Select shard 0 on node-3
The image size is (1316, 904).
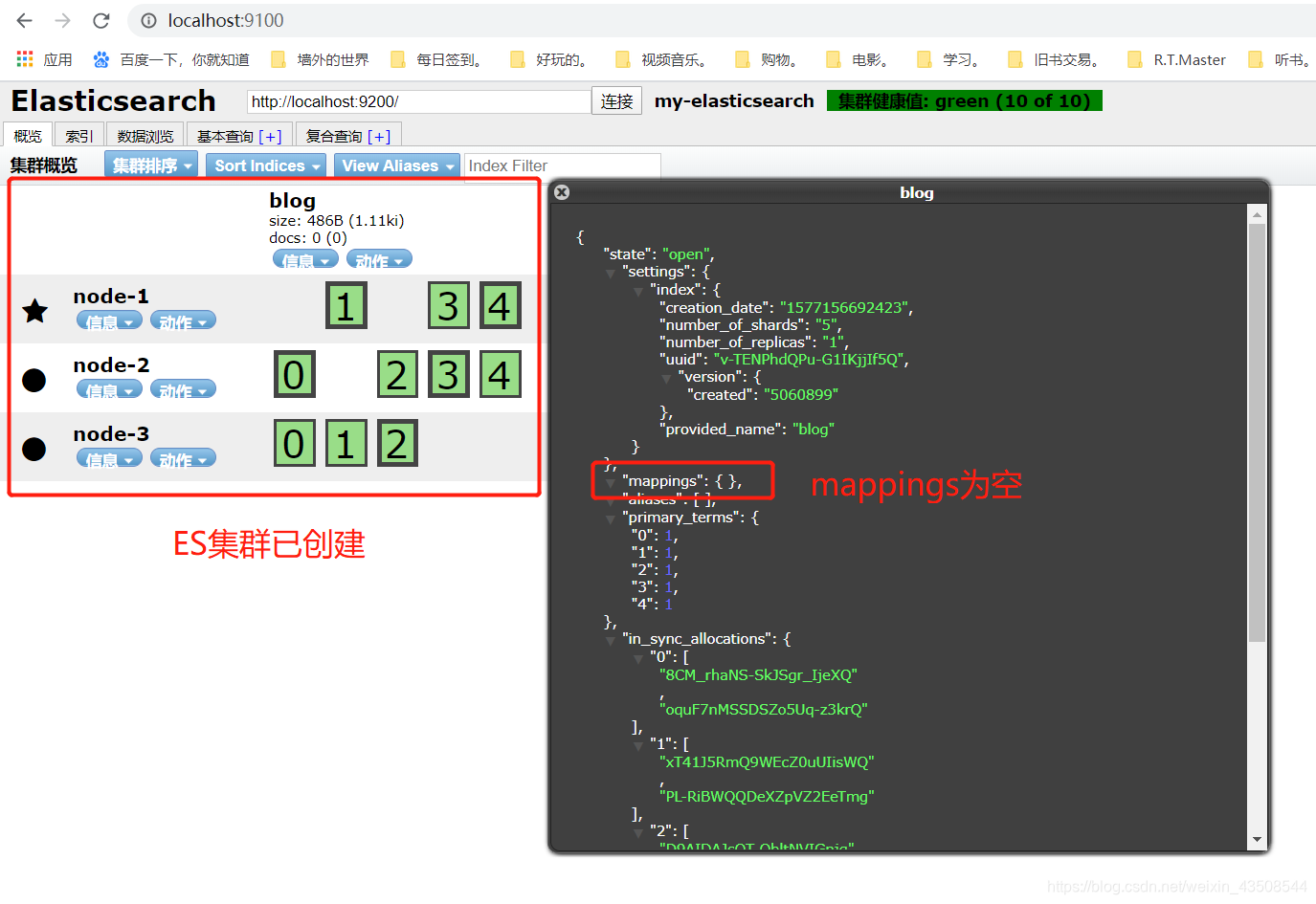(x=294, y=443)
